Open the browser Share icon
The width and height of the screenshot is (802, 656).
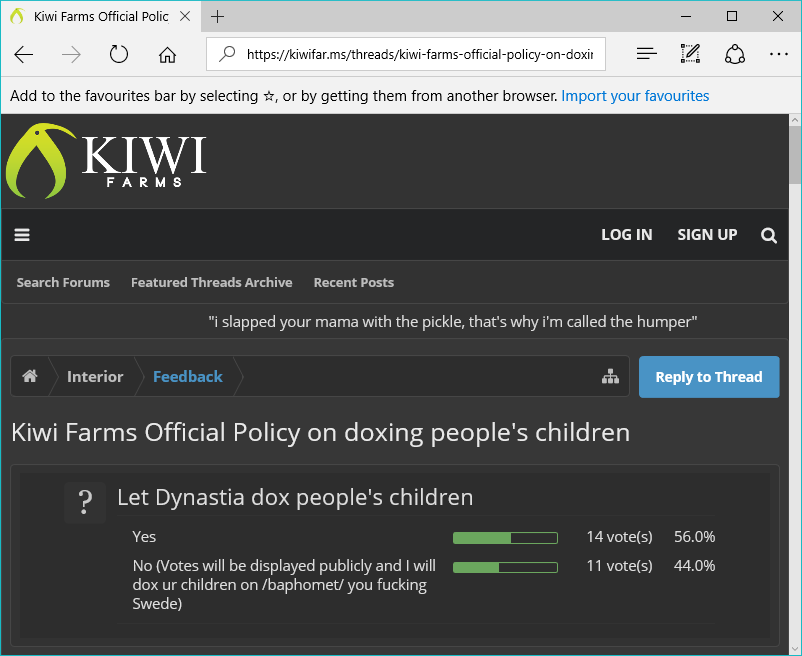[734, 54]
